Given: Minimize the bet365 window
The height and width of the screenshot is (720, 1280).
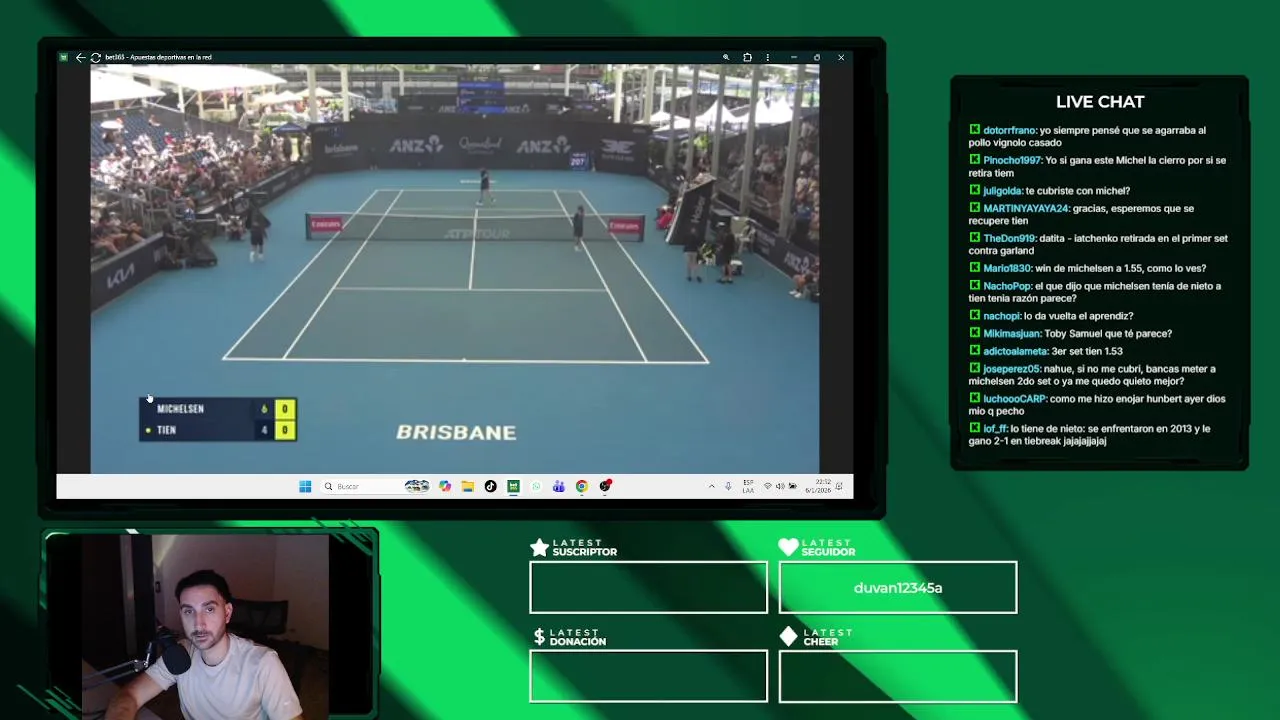Looking at the screenshot, I should point(793,58).
